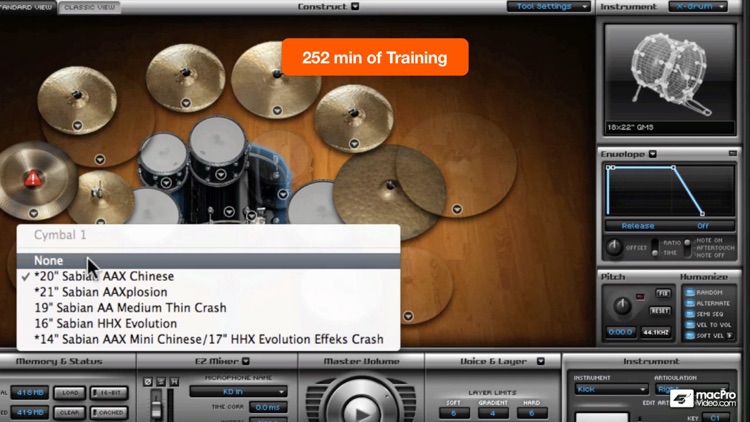Screen dimensions: 750x422
Task: Toggle the 16-Bit memory mode
Action: (x=109, y=393)
